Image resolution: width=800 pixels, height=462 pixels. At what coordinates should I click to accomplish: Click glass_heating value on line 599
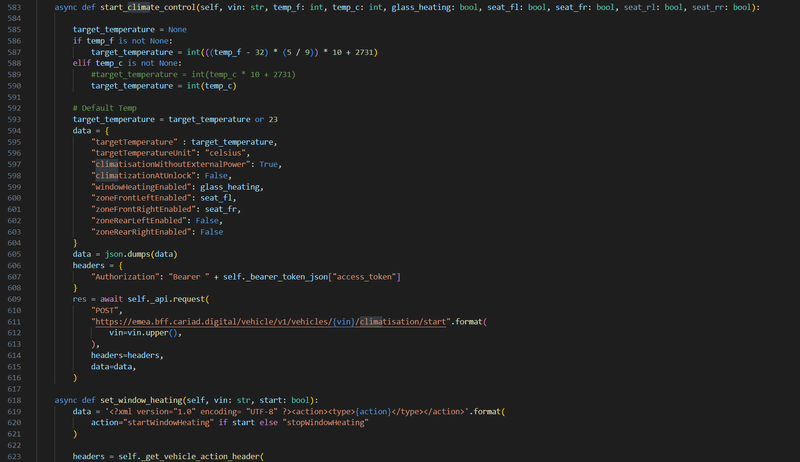click(230, 187)
